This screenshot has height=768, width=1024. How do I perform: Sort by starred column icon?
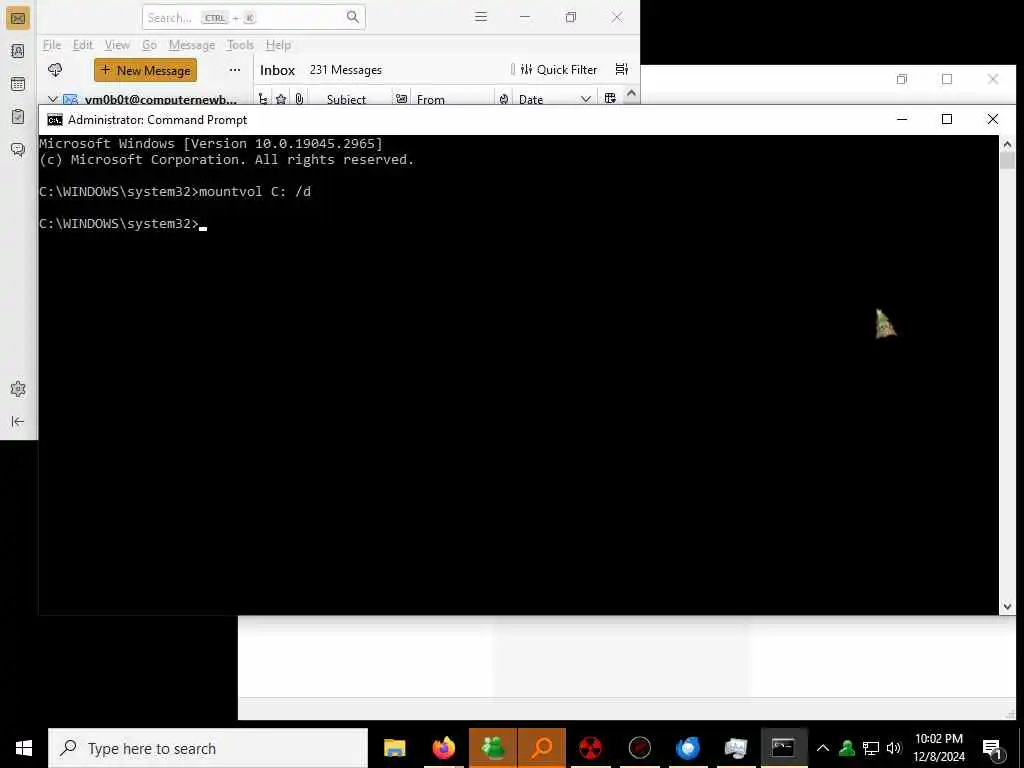point(281,99)
